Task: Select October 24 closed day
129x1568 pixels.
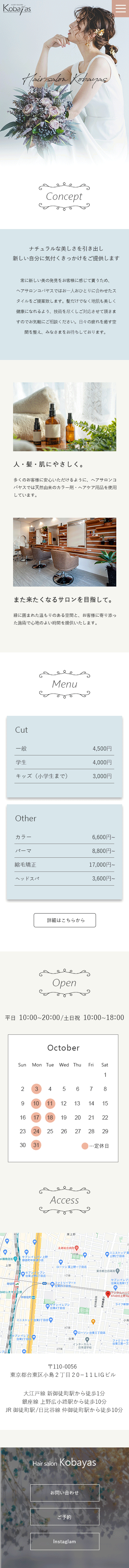Action: [36, 1131]
